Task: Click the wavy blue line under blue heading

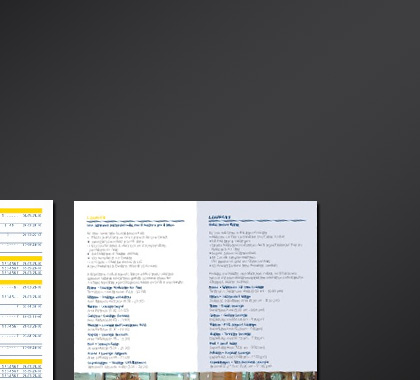Action: [257, 221]
